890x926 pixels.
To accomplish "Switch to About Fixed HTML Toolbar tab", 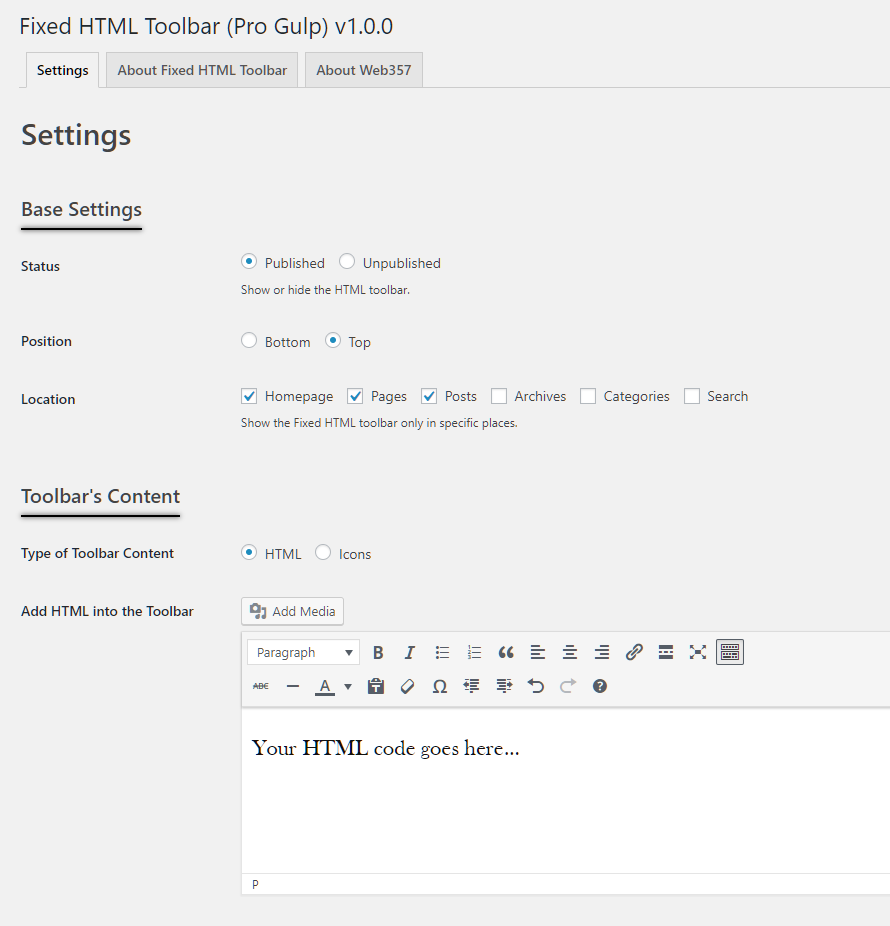I will pos(202,70).
